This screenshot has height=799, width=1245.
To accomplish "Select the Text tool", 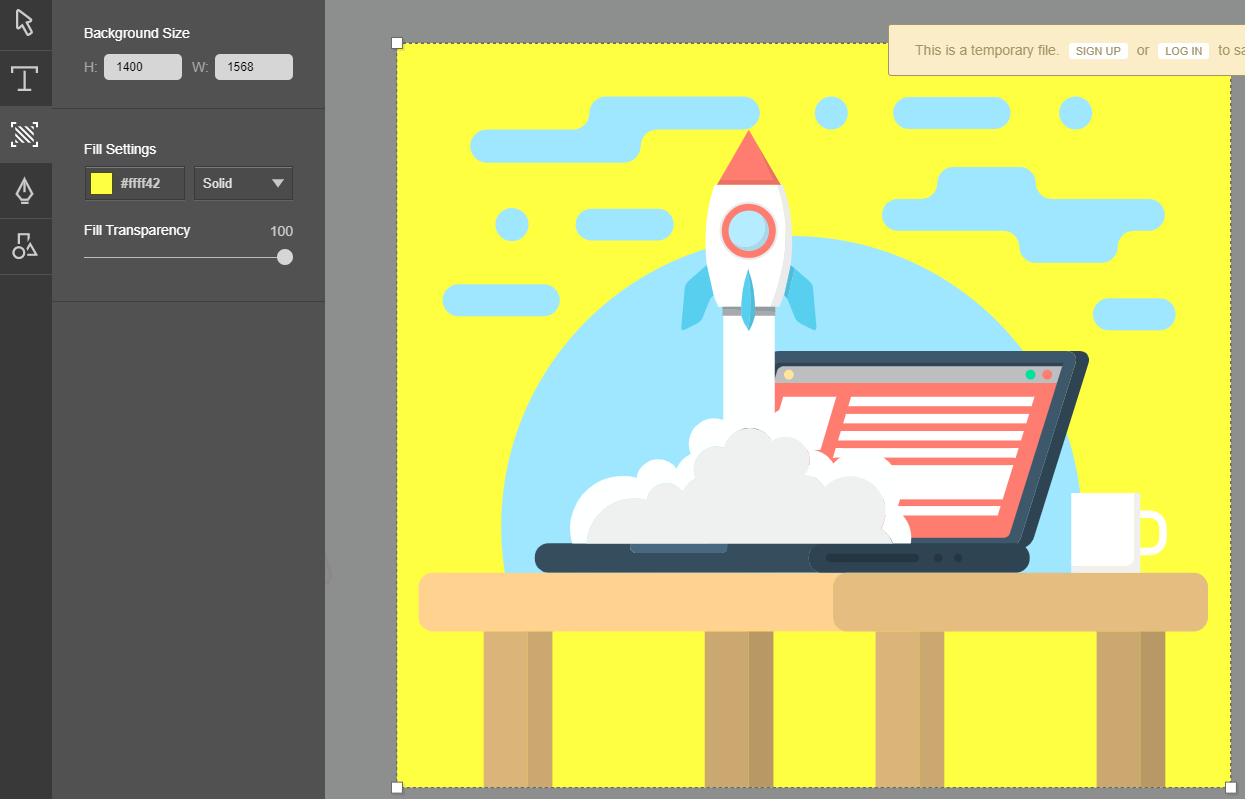I will (25, 79).
